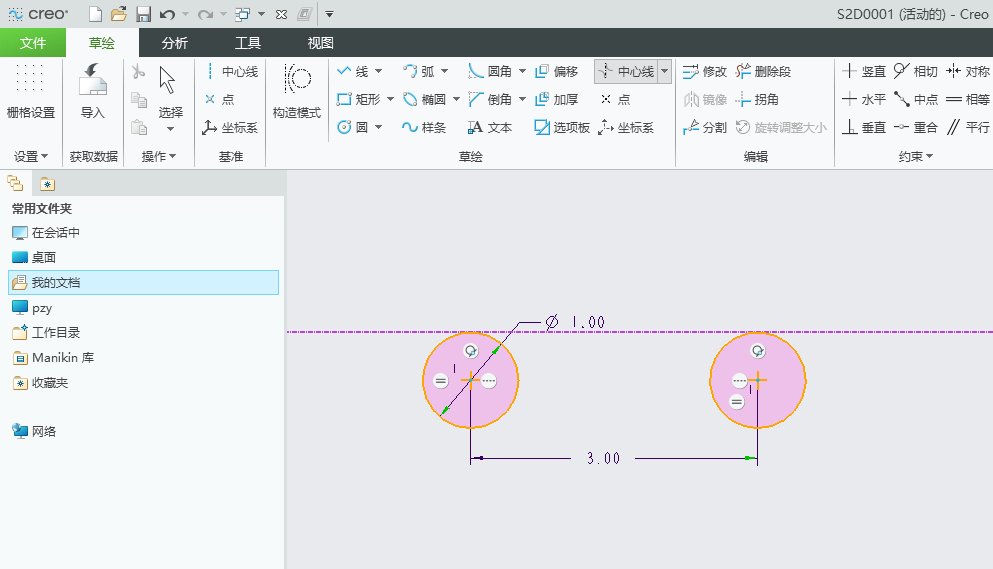Apply the 中点 midpoint constraint
Viewport: 993px width, 569px height.
(x=916, y=99)
